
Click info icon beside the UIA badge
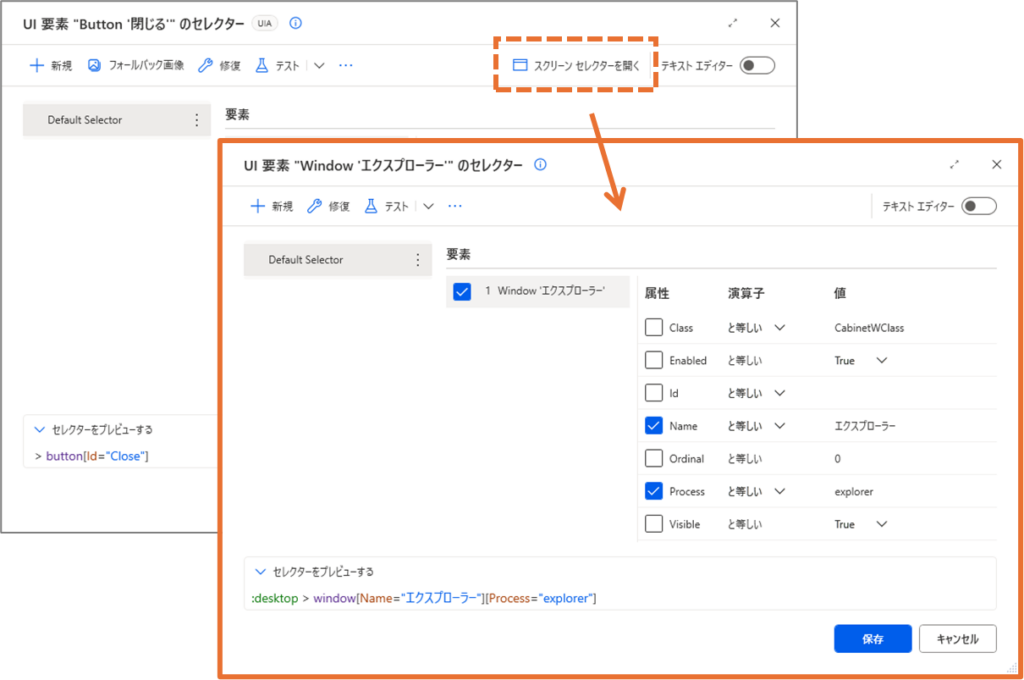(x=295, y=24)
